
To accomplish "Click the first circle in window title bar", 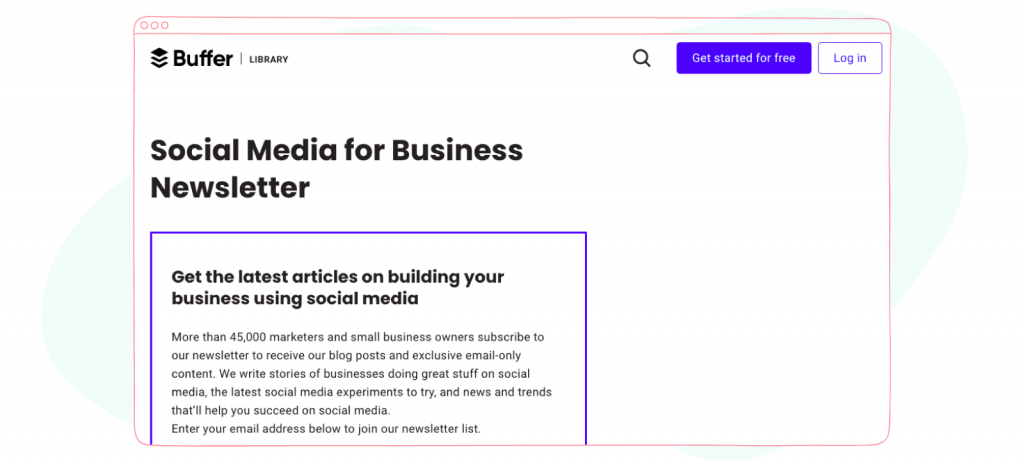I will pos(144,25).
